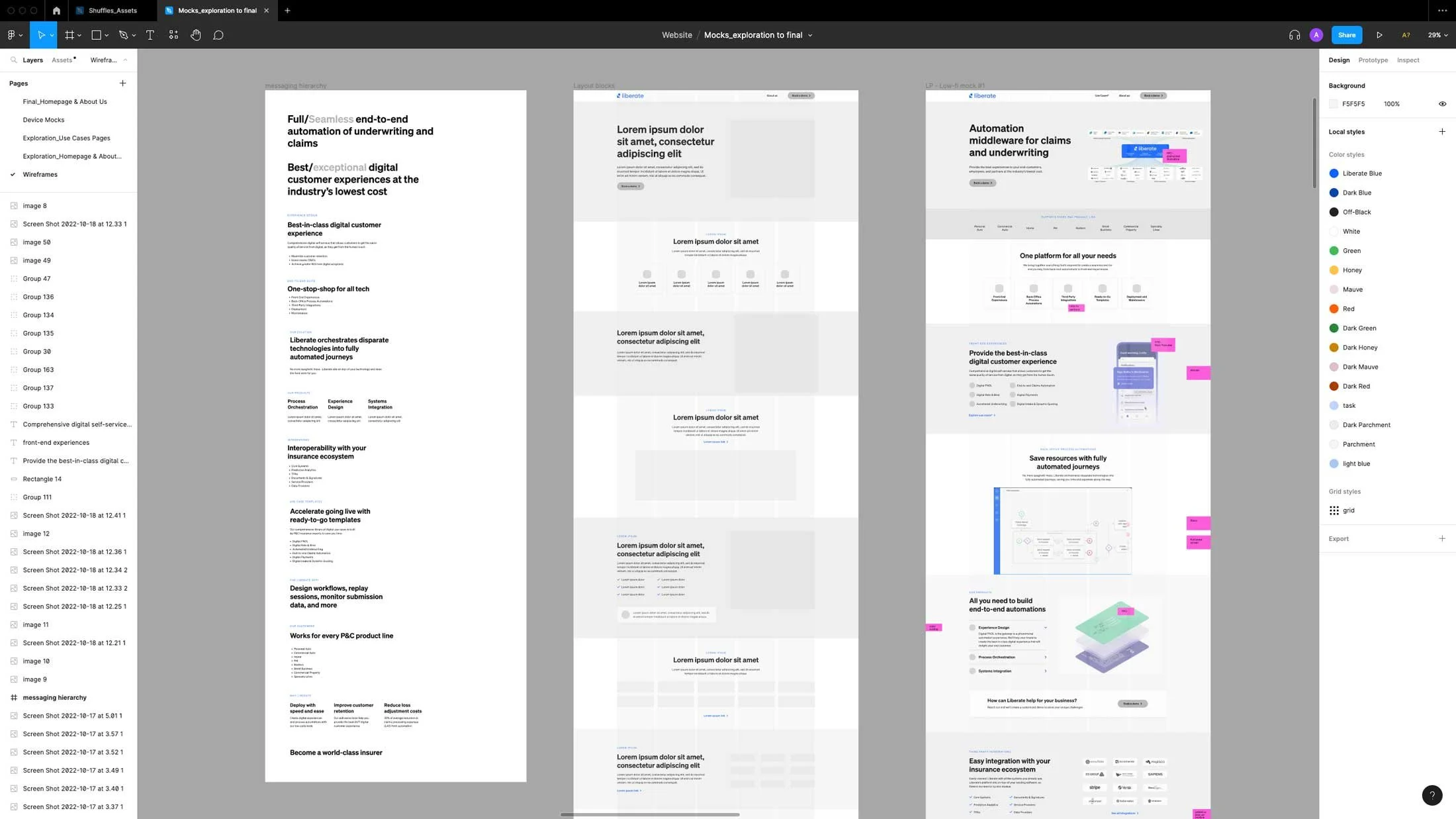Image resolution: width=1456 pixels, height=819 pixels.
Task: Click the vertical canvas scrollbar
Action: click(x=1314, y=142)
